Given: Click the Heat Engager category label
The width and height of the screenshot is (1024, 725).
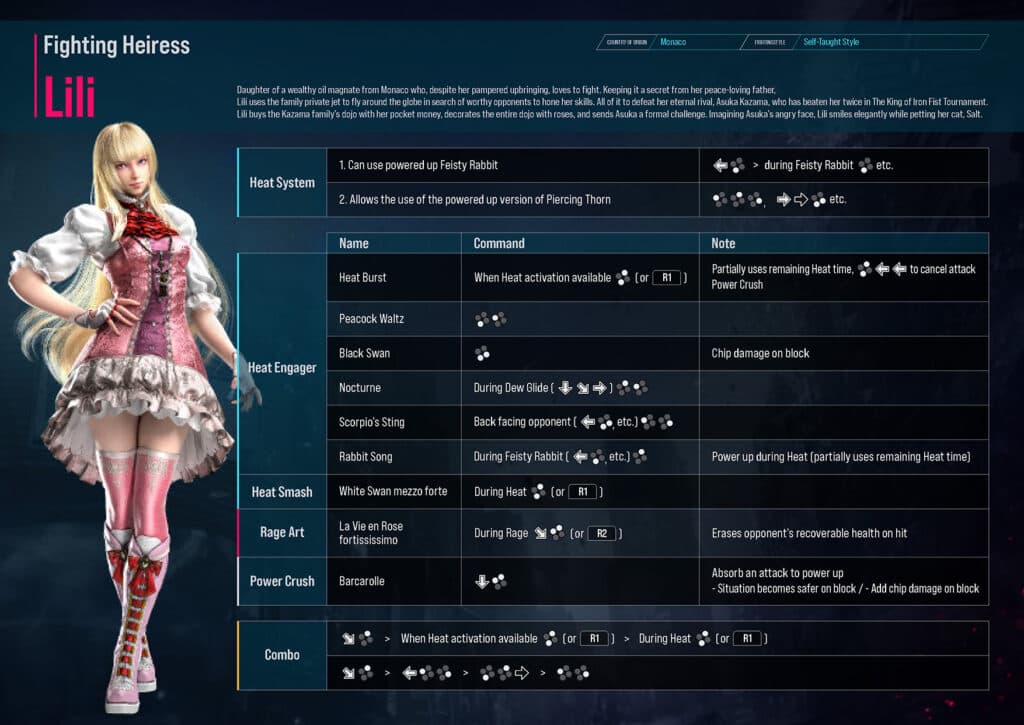Looking at the screenshot, I should pyautogui.click(x=282, y=368).
